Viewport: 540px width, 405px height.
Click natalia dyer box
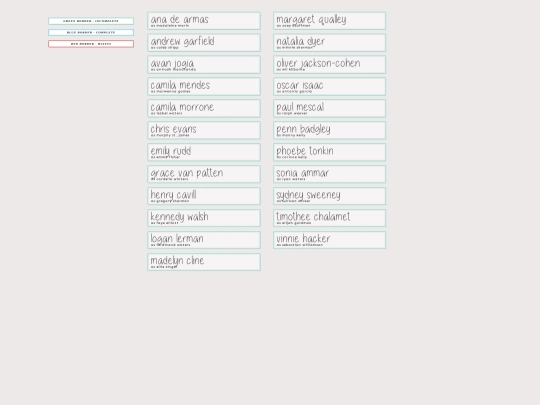[x=330, y=43]
